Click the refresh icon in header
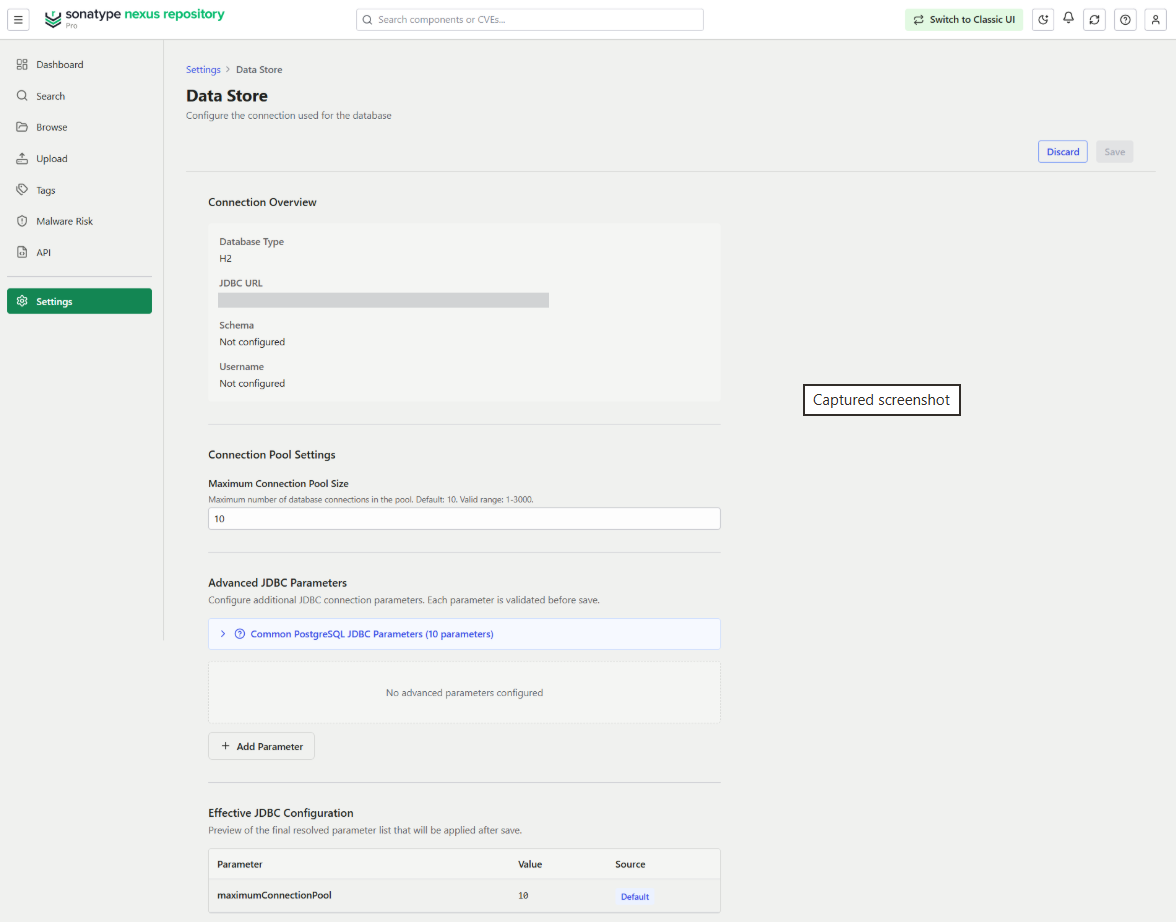The image size is (1176, 922). click(x=1094, y=20)
